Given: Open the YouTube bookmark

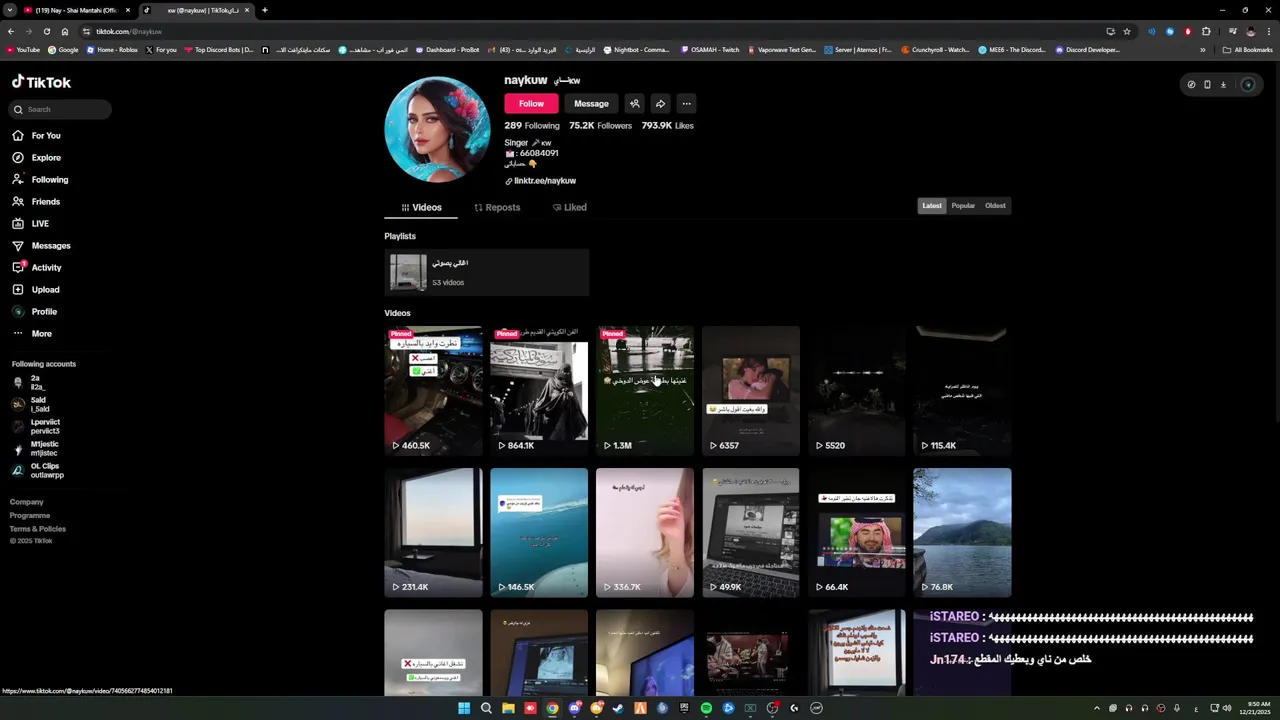Looking at the screenshot, I should (23, 50).
